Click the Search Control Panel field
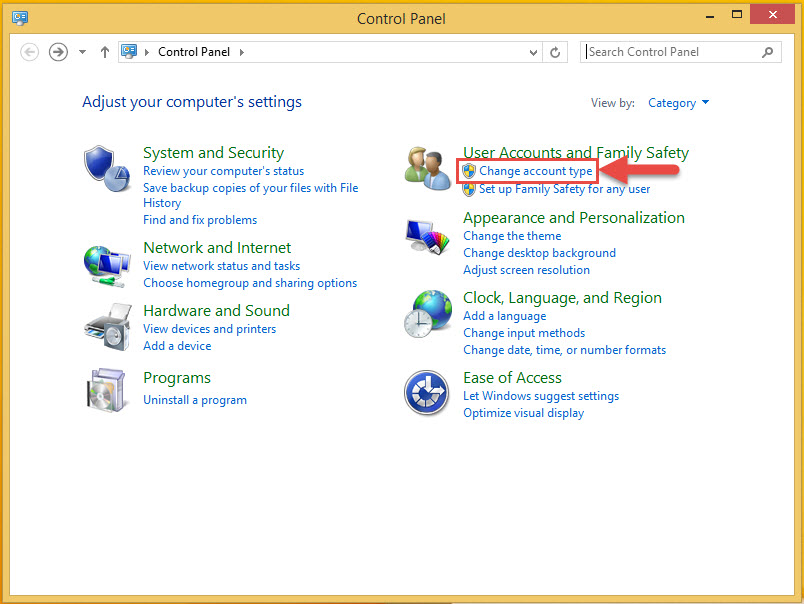The height and width of the screenshot is (604, 804). pos(670,52)
